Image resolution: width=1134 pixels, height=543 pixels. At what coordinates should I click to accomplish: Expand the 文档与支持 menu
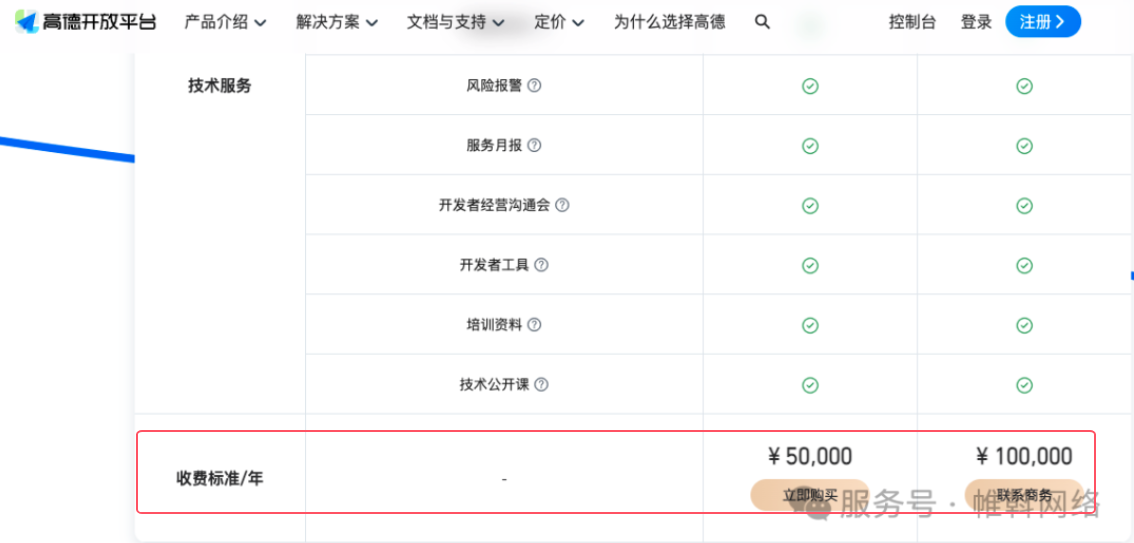(455, 22)
